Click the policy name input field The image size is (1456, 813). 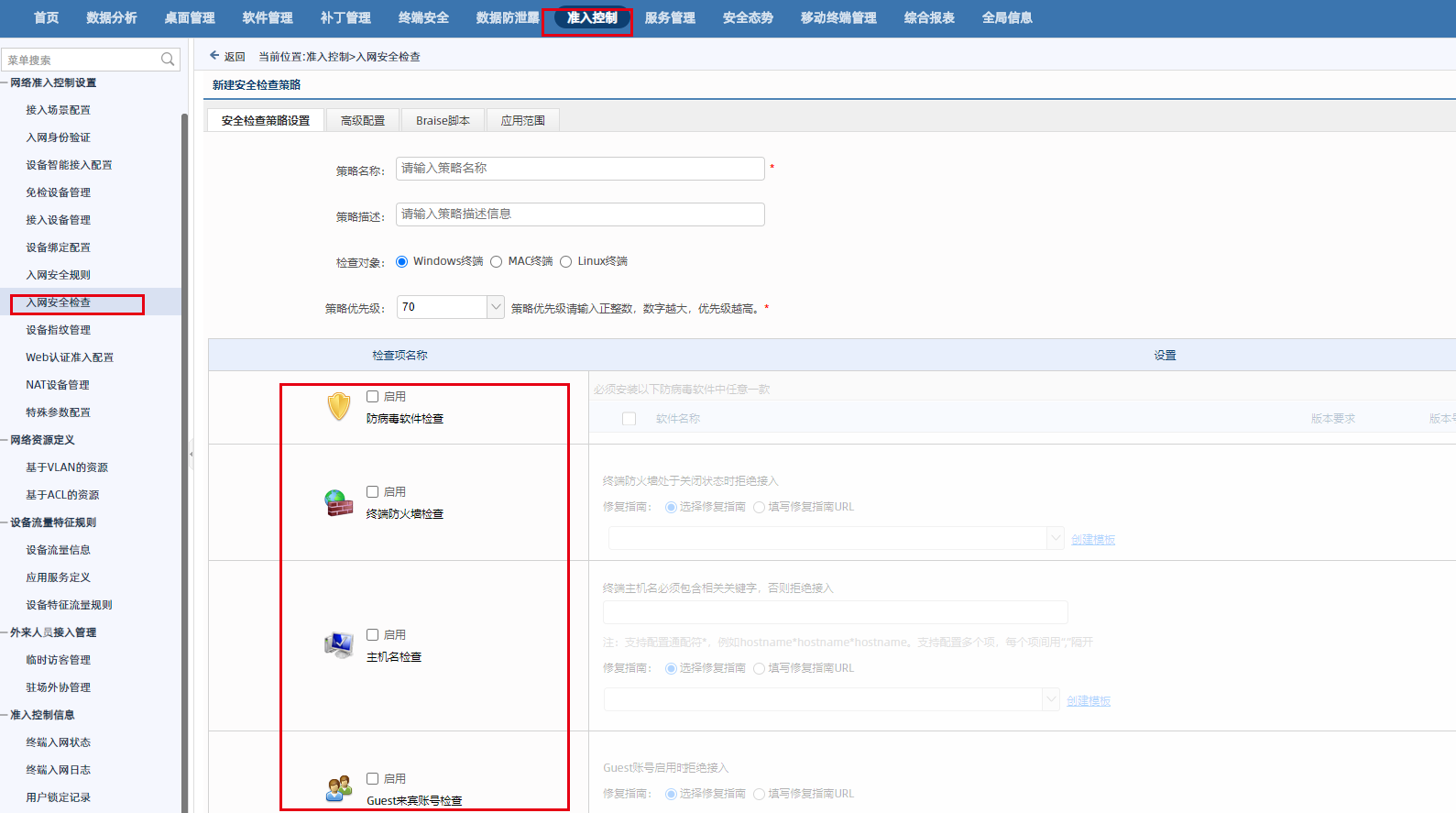tap(580, 169)
